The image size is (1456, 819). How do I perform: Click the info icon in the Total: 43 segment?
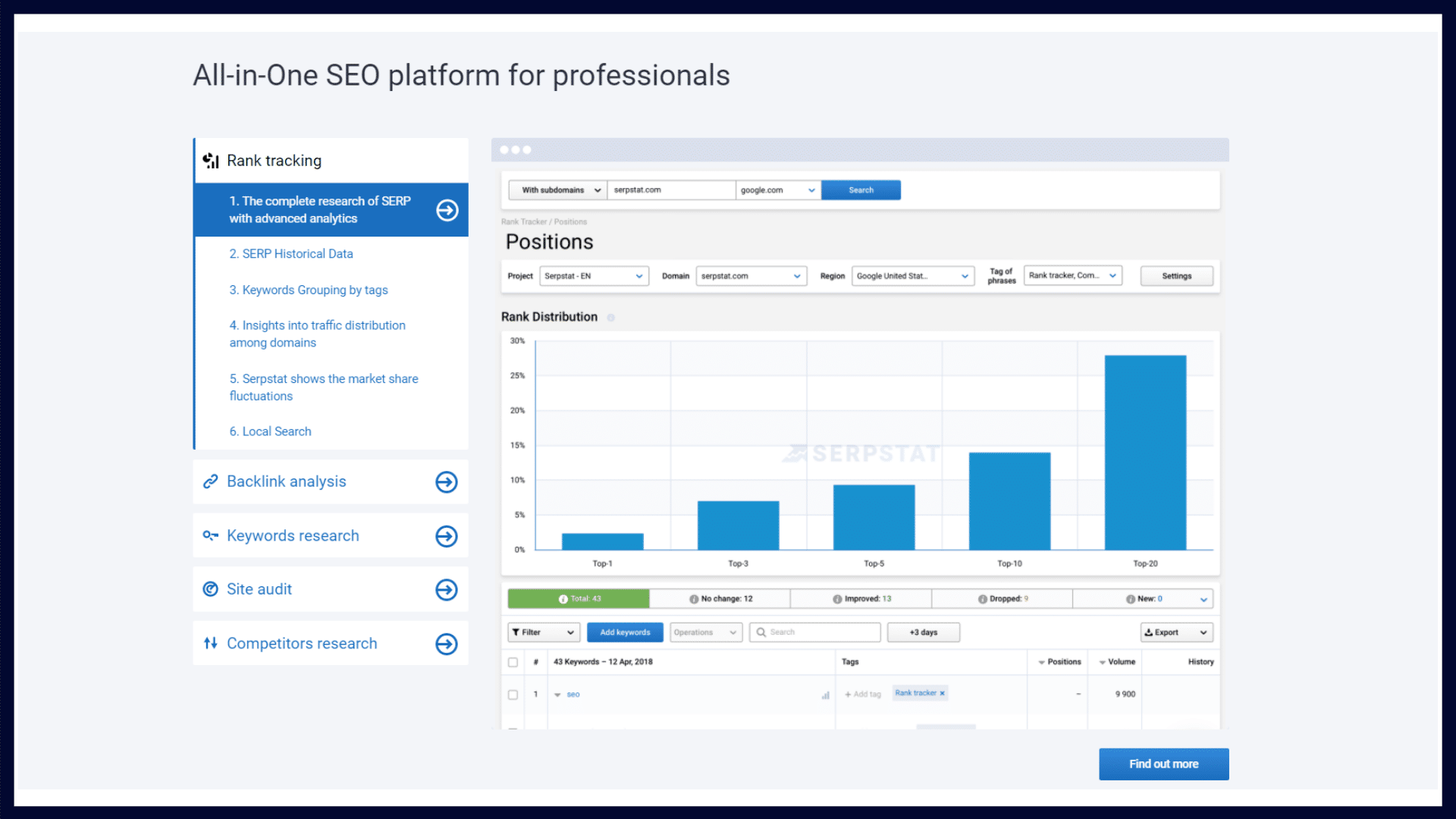(x=563, y=599)
